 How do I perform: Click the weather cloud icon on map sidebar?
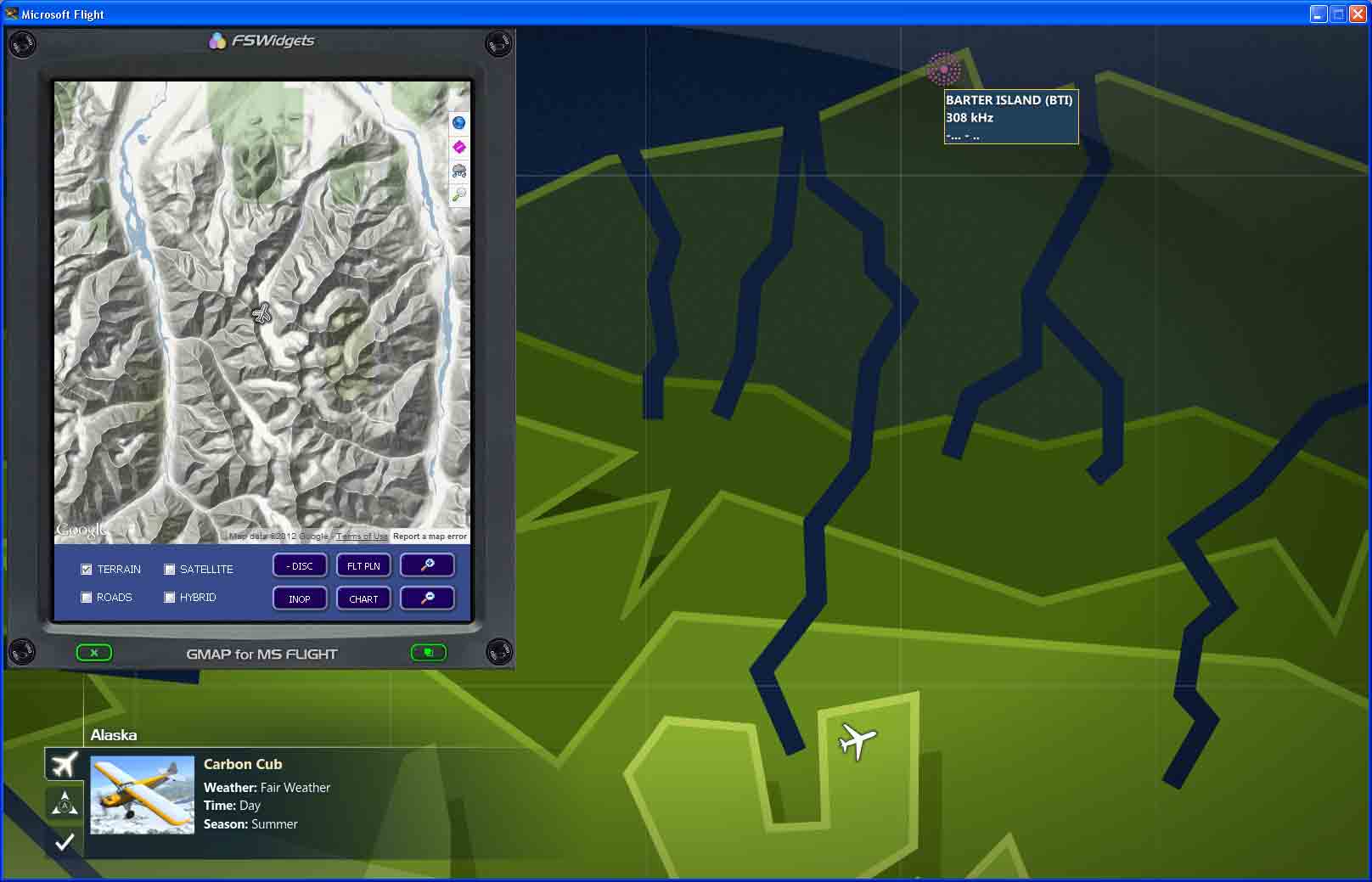458,171
